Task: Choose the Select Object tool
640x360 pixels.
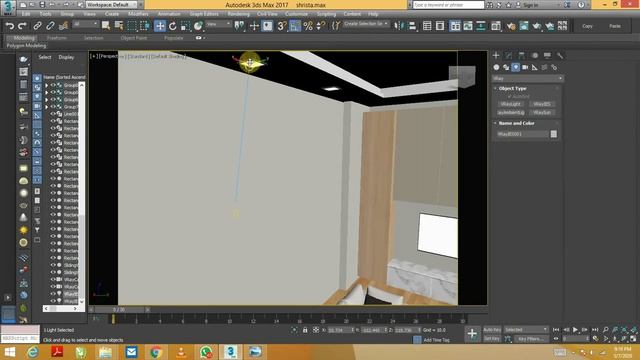Action: click(x=106, y=26)
